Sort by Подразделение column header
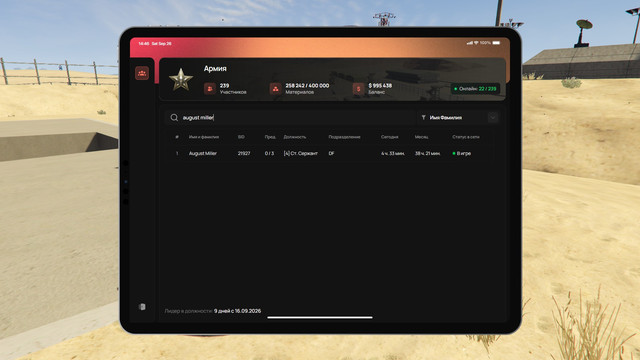The image size is (640, 360). point(344,137)
